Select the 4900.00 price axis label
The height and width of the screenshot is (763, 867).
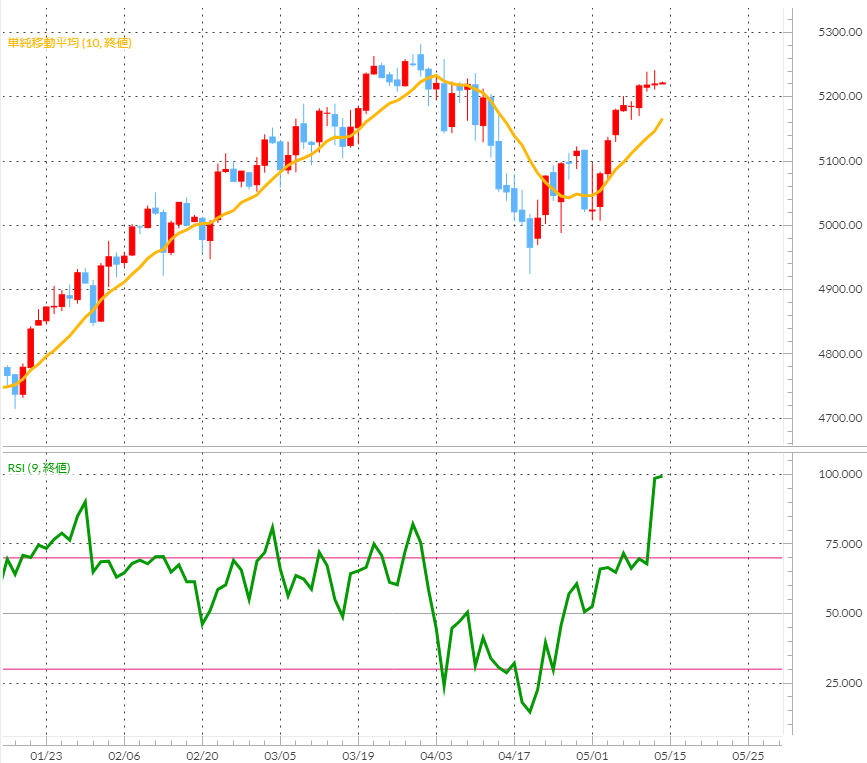[840, 289]
